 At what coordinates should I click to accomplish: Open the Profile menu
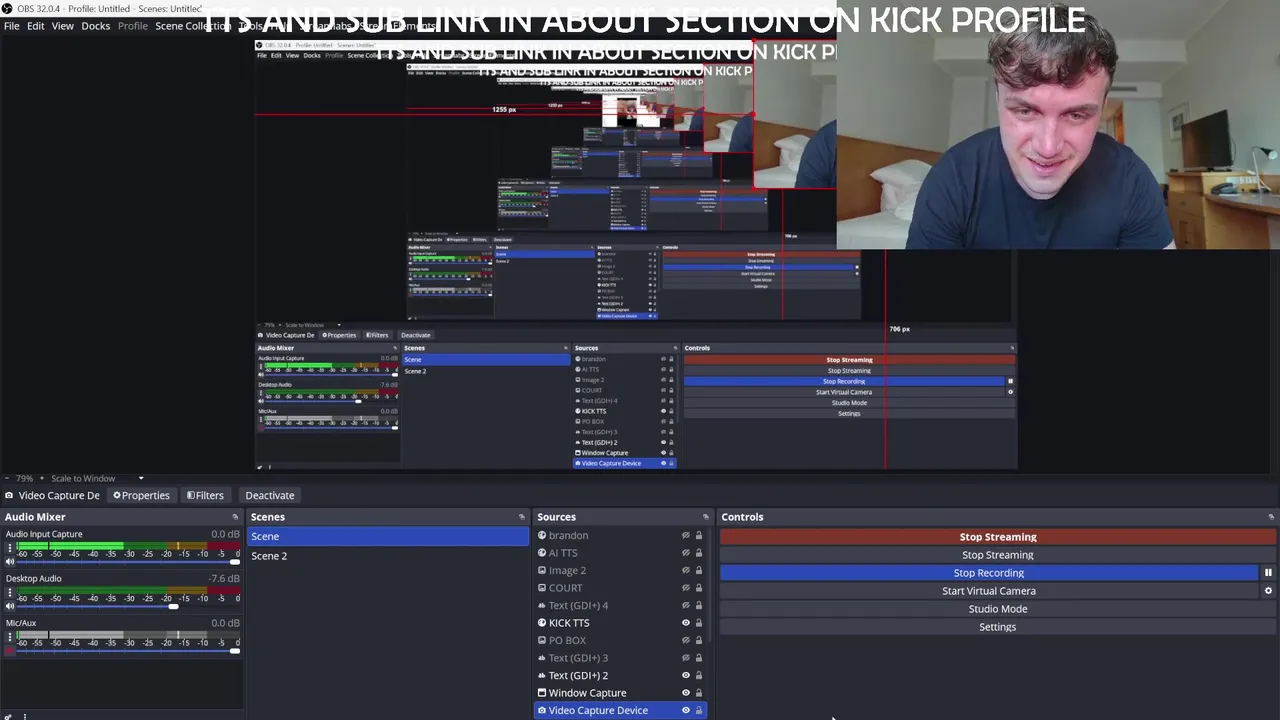(132, 26)
